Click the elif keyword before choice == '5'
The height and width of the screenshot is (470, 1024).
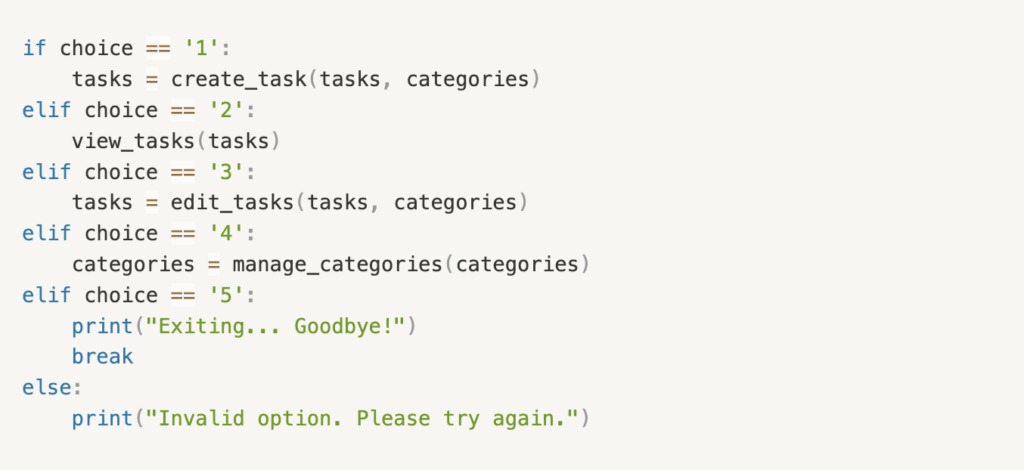click(47, 295)
